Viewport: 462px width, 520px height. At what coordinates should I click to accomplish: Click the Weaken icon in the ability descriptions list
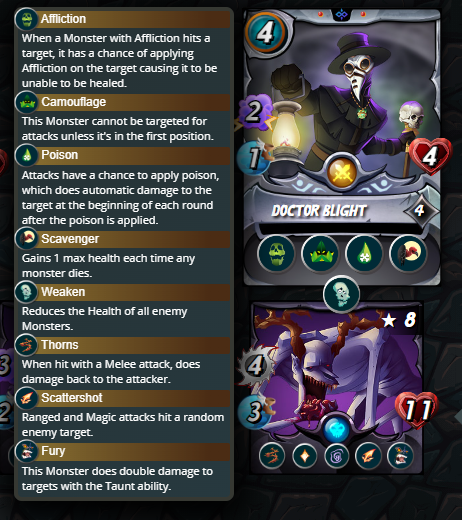coord(27,292)
